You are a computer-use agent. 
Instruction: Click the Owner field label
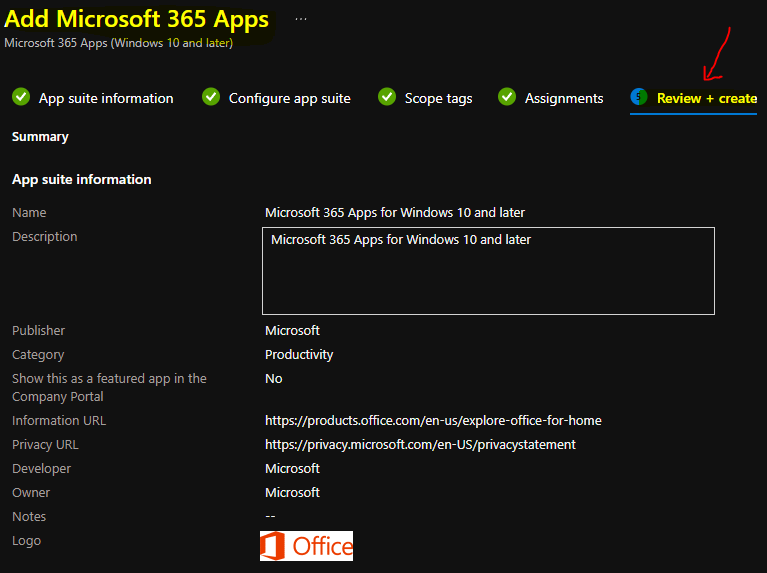pyautogui.click(x=31, y=492)
